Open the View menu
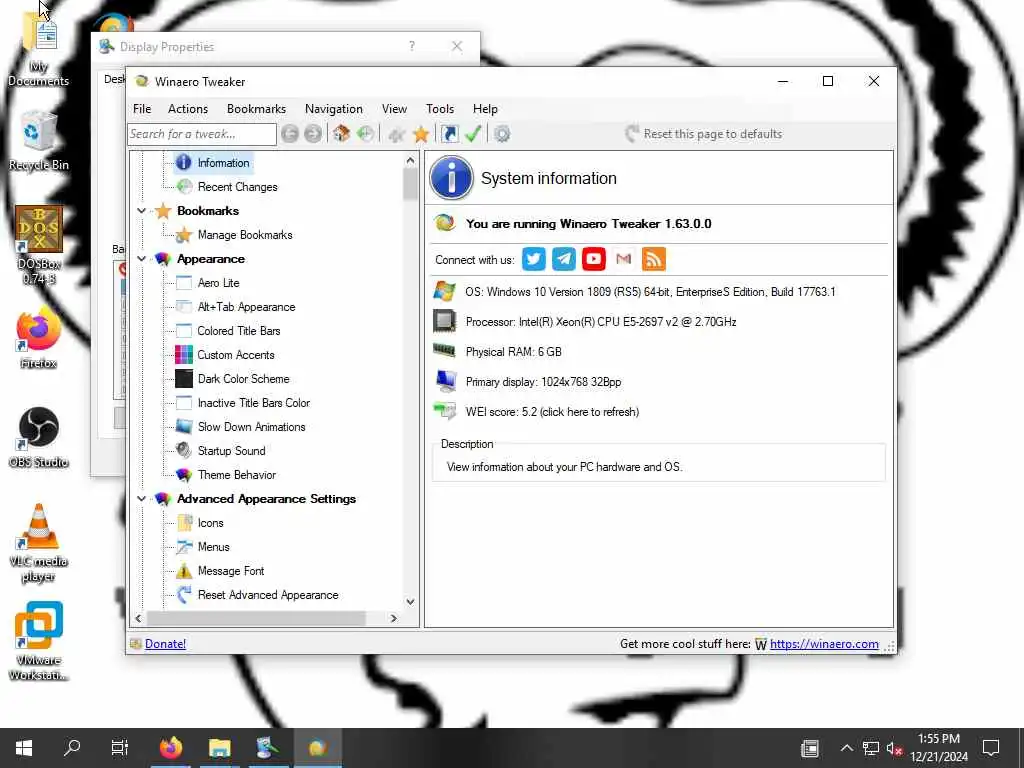 394,109
